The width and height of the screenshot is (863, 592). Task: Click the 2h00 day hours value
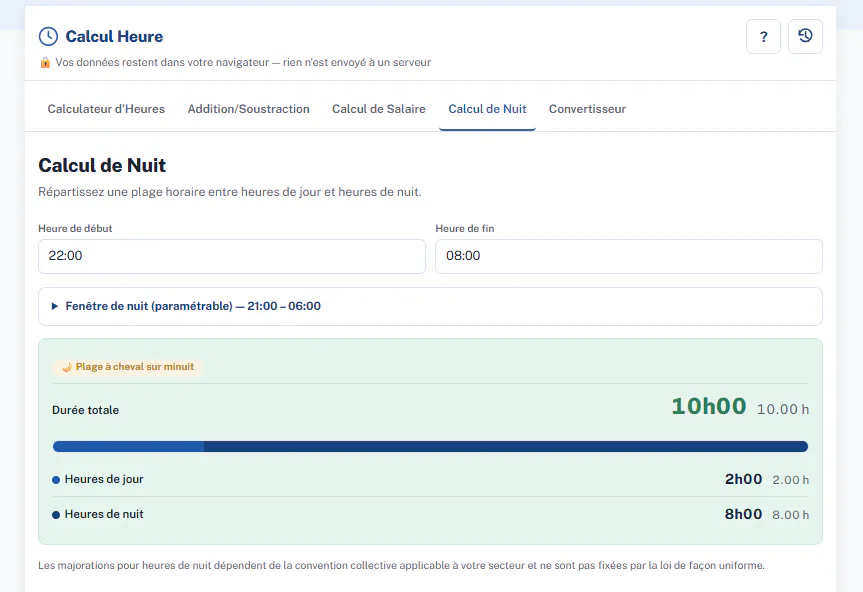(x=743, y=479)
